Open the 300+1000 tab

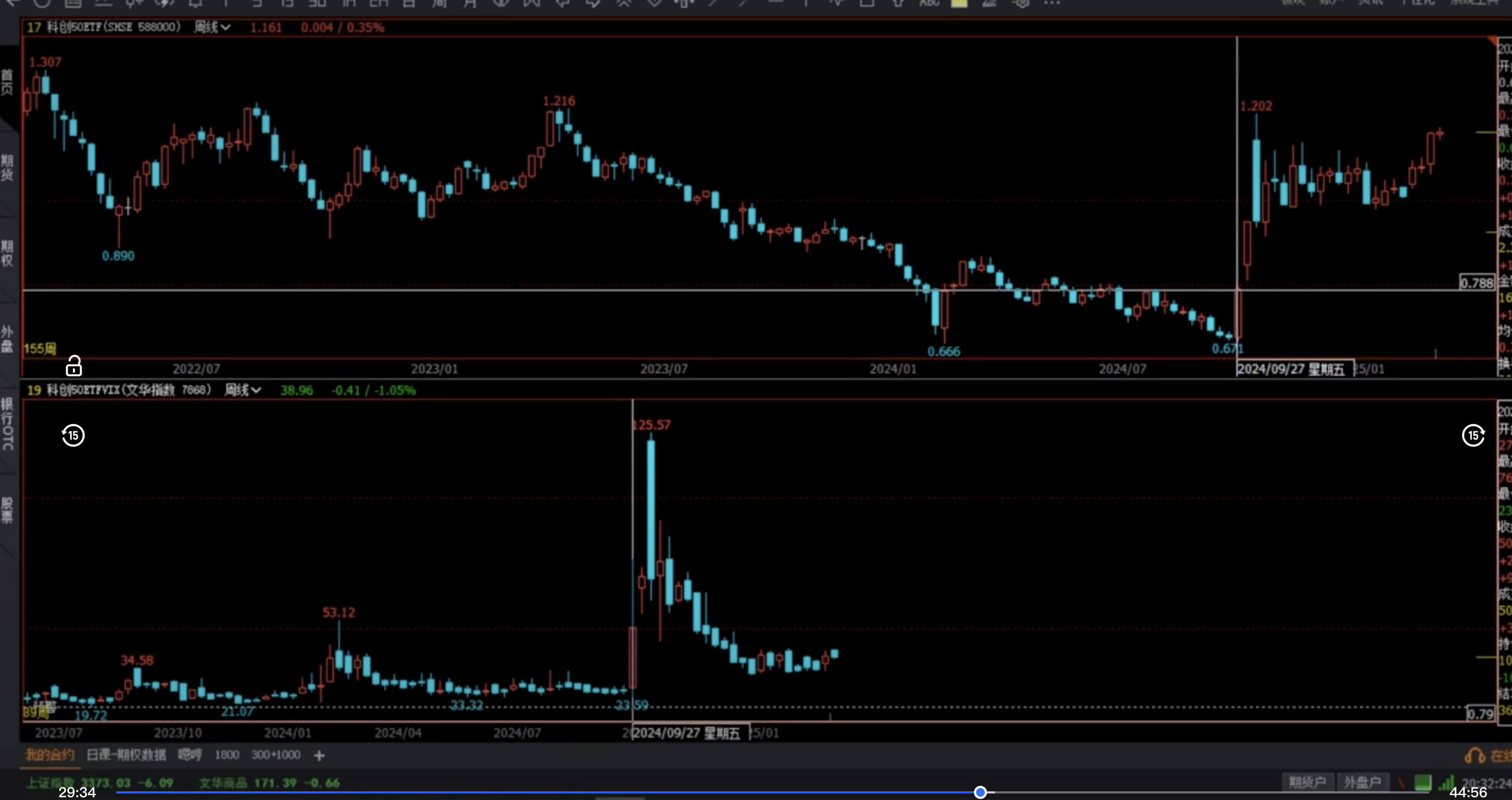tap(276, 755)
